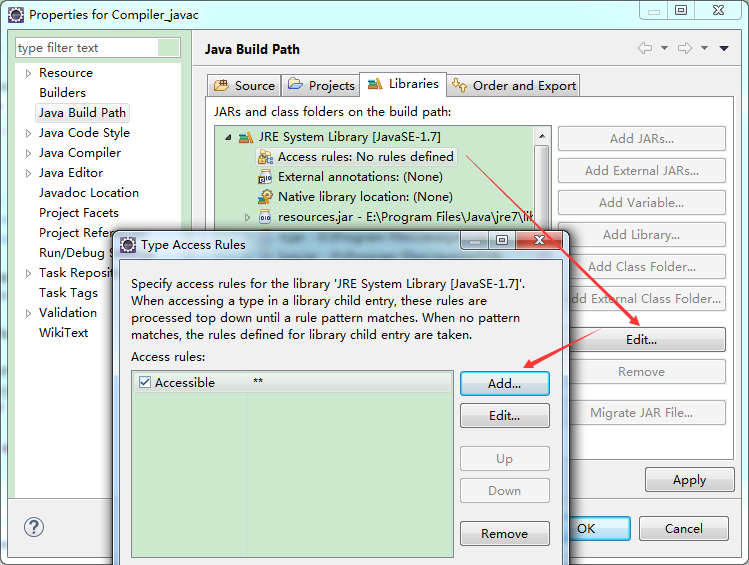Toggle the Accessible rule checkbox

point(145,382)
